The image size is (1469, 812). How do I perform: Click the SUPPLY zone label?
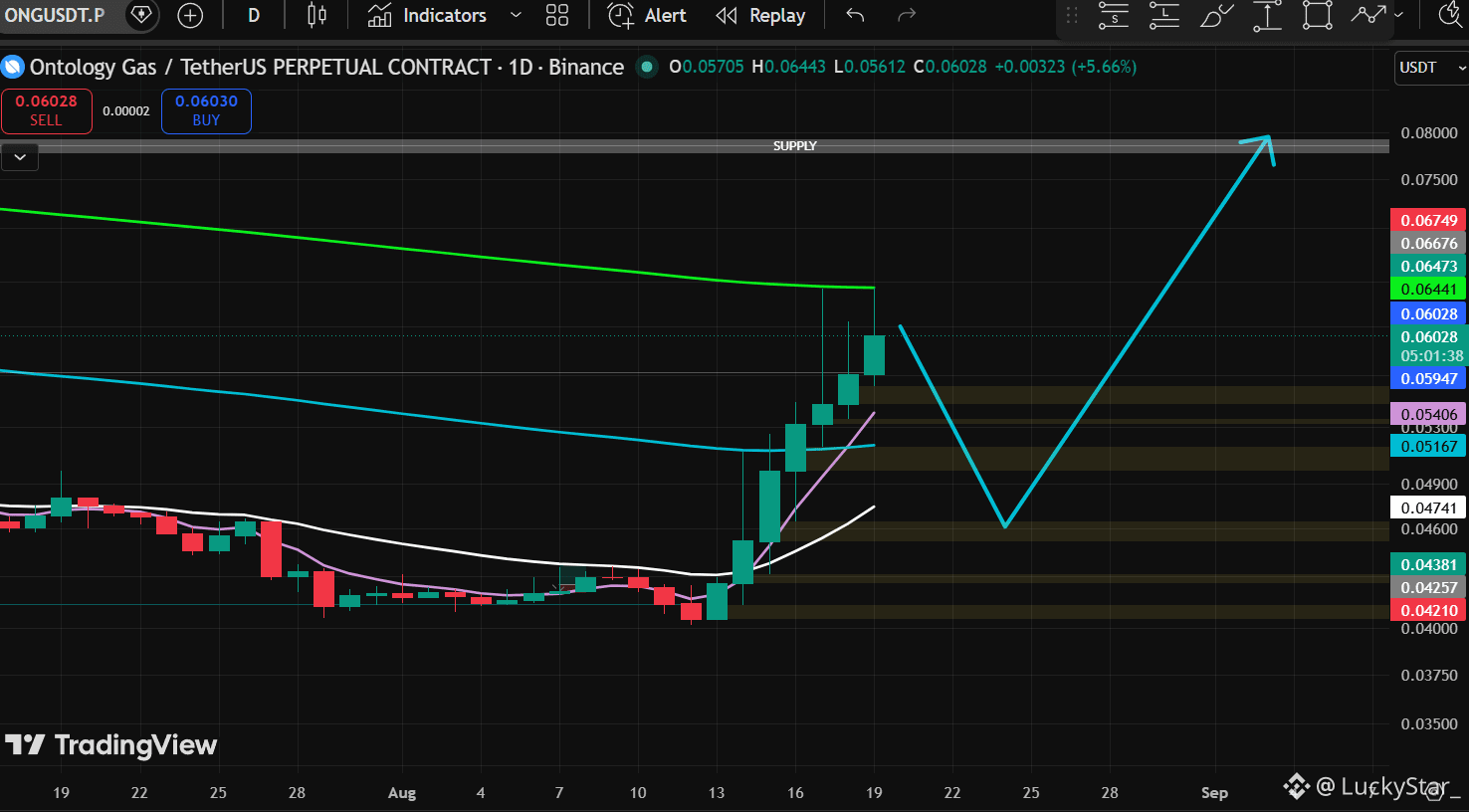[x=794, y=146]
